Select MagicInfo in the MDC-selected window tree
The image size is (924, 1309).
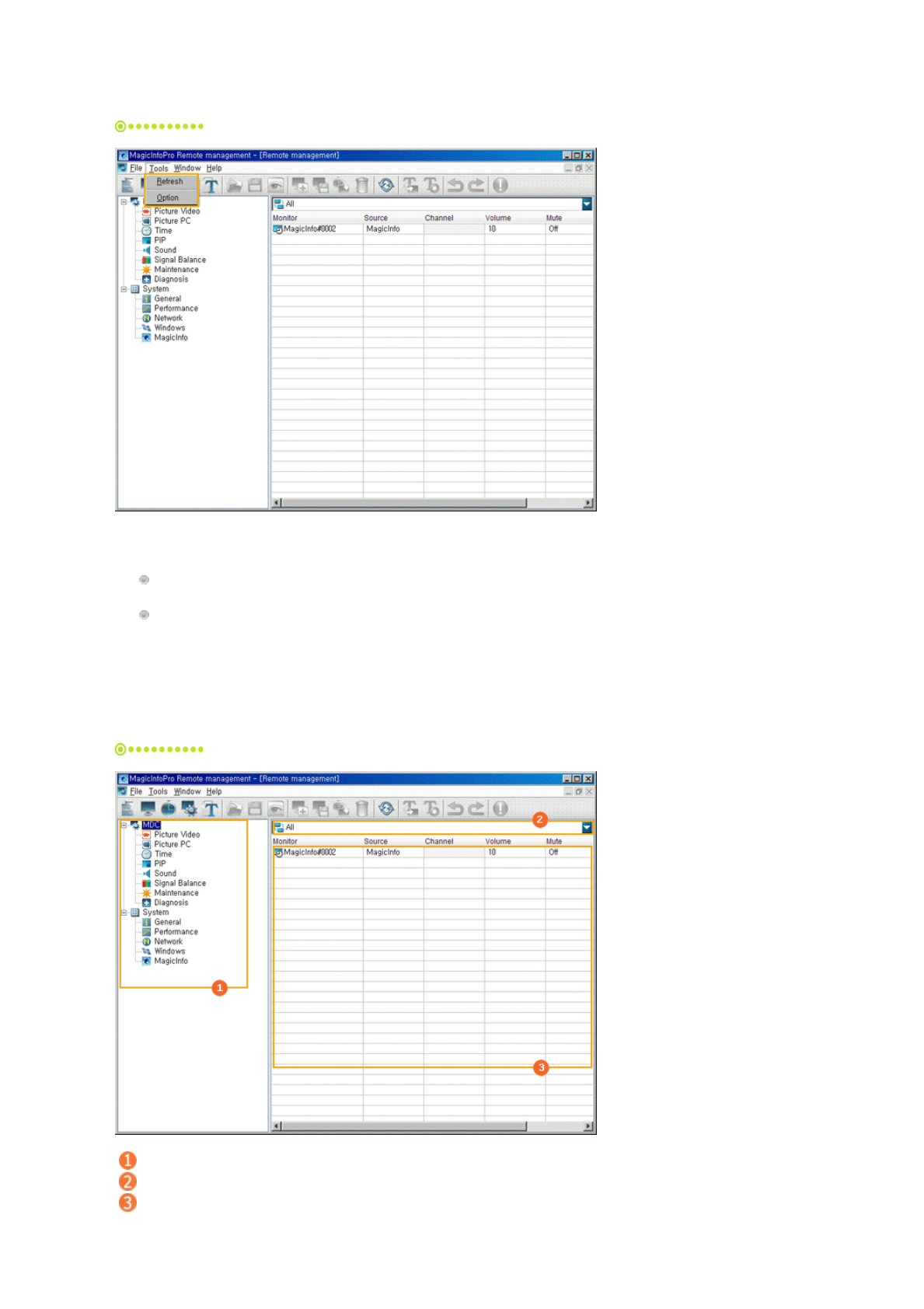click(x=171, y=961)
